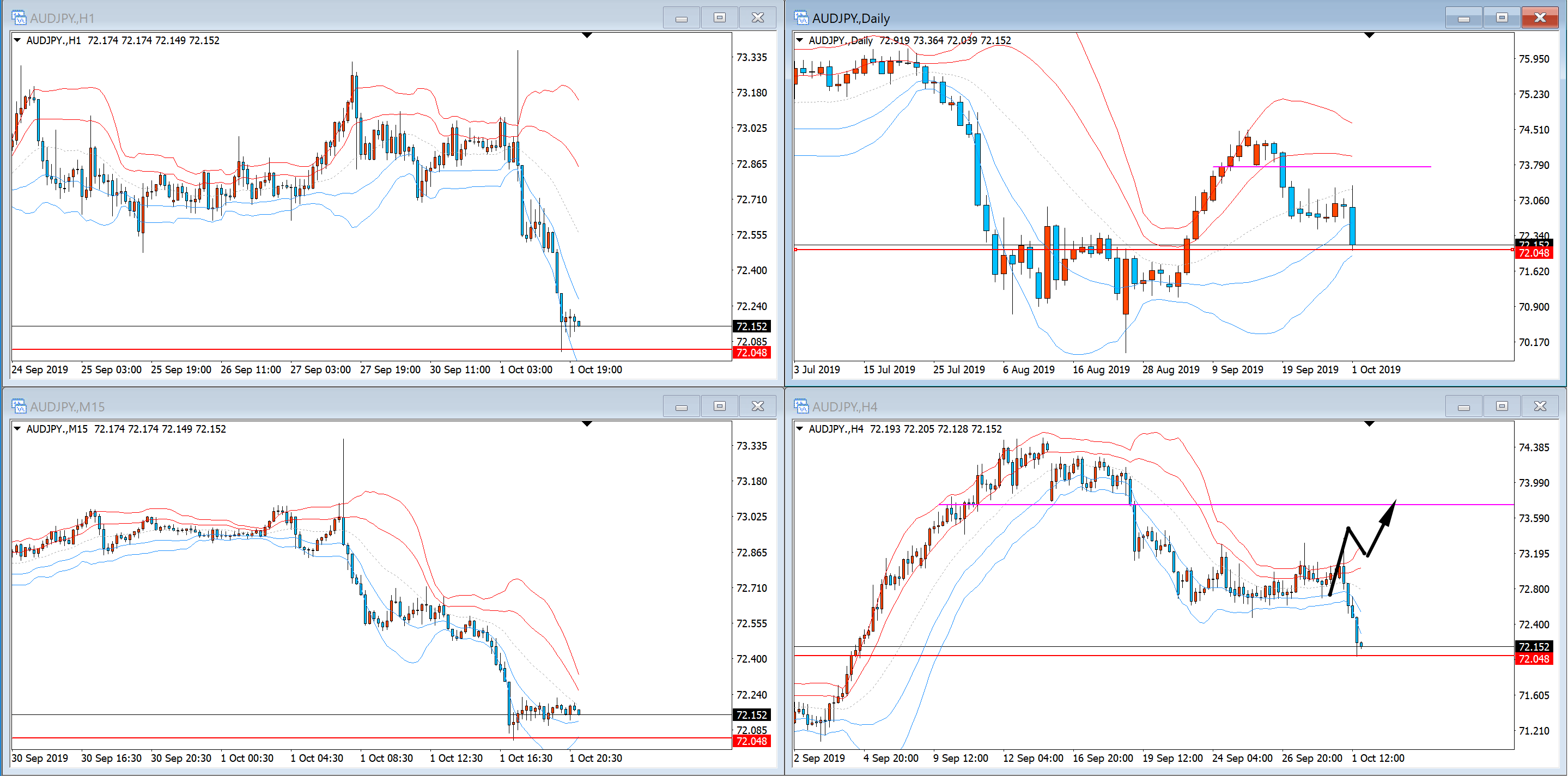This screenshot has height=776, width=1568.
Task: Click the AUDJPY,H1 window chart icon
Action: coord(19,17)
